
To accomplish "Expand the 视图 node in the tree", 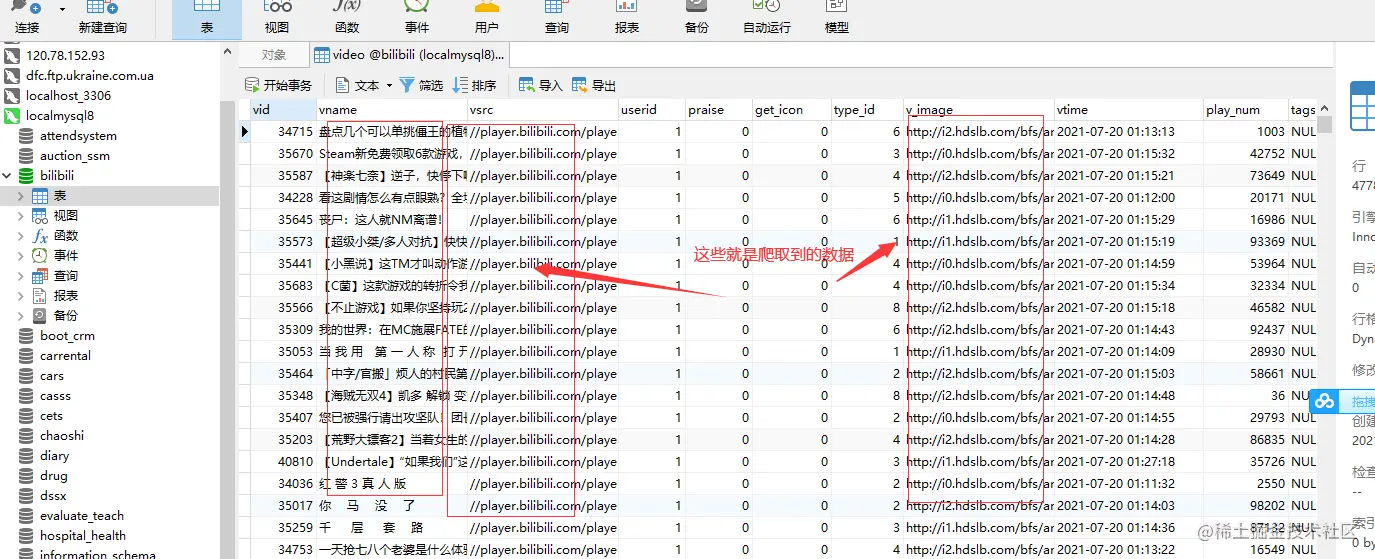I will tap(21, 215).
